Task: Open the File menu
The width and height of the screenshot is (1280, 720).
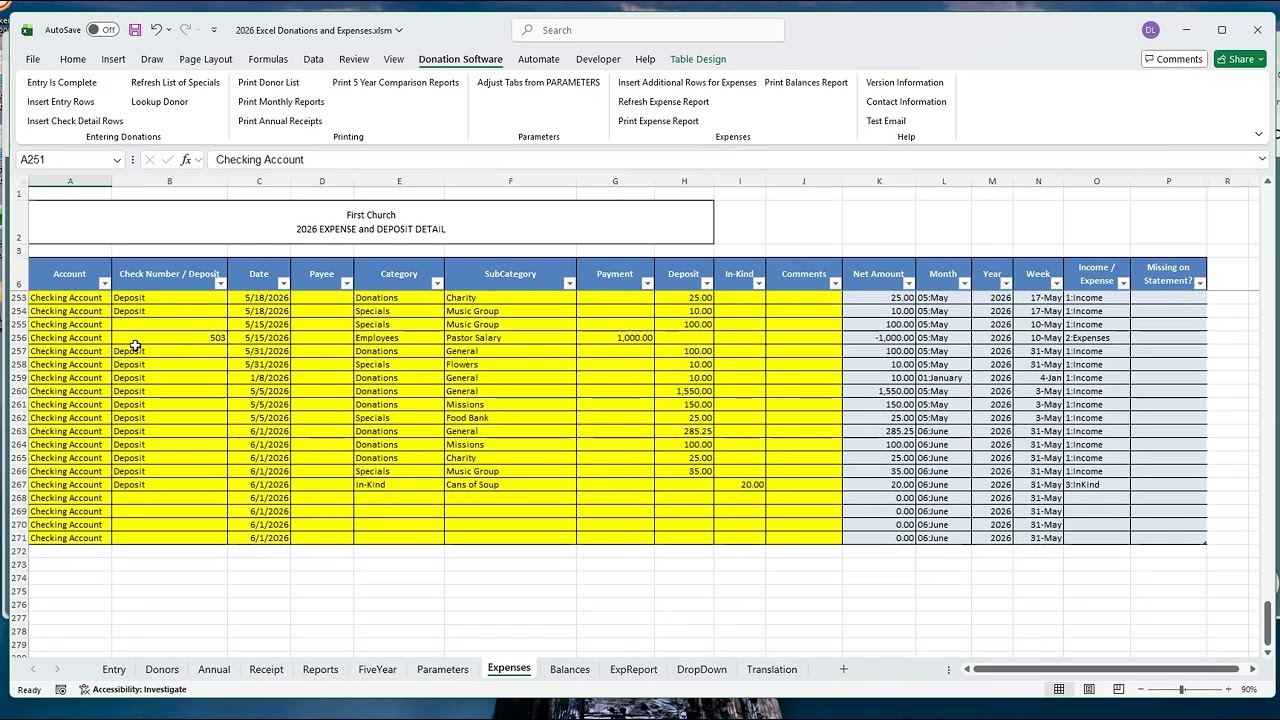Action: click(x=33, y=59)
